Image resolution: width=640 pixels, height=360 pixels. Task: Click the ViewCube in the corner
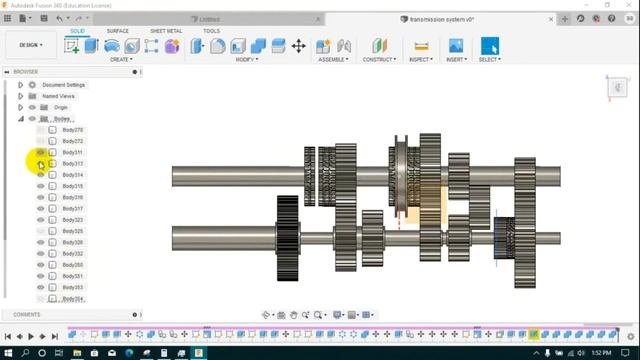pyautogui.click(x=617, y=88)
